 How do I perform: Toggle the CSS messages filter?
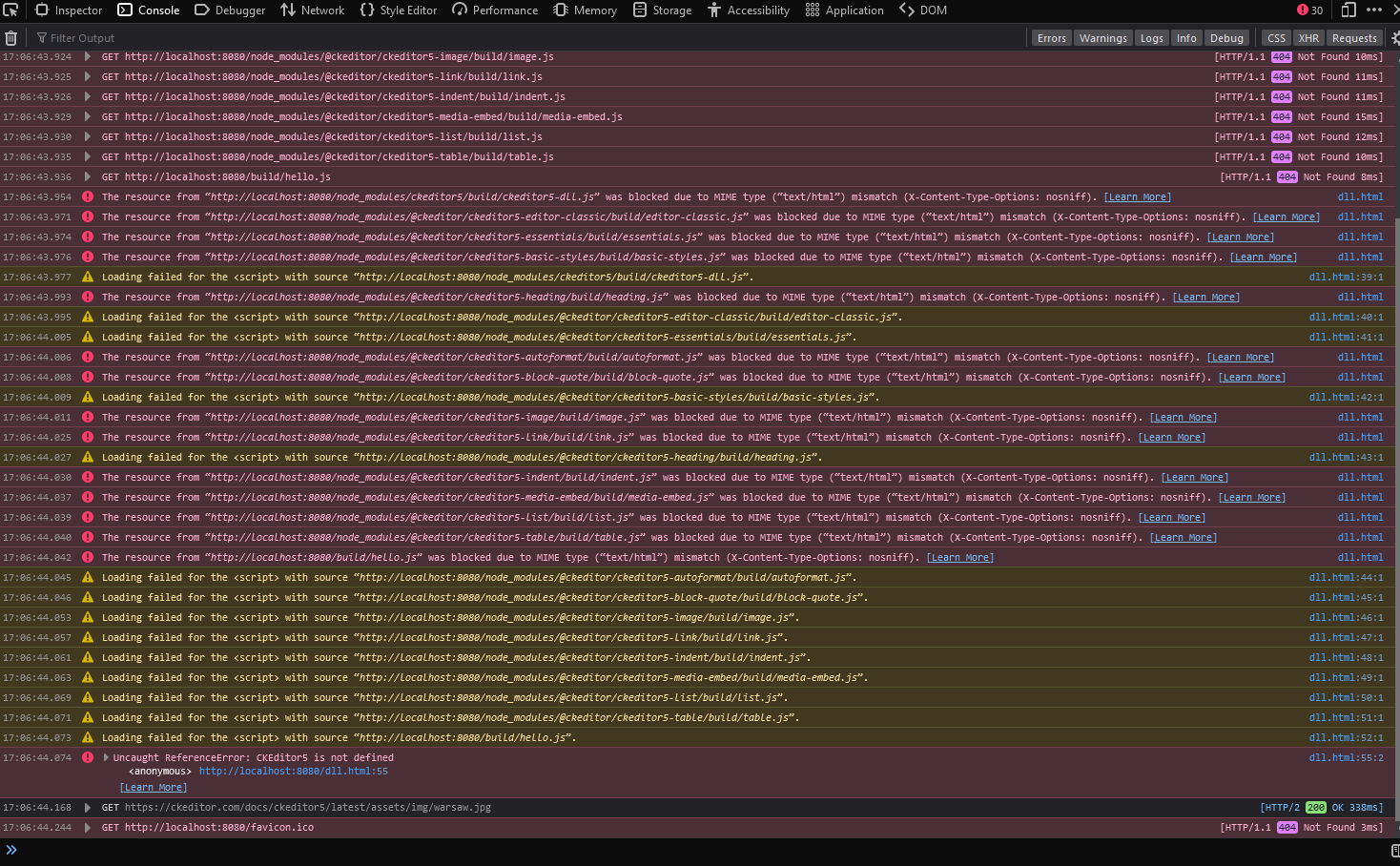coord(1276,38)
